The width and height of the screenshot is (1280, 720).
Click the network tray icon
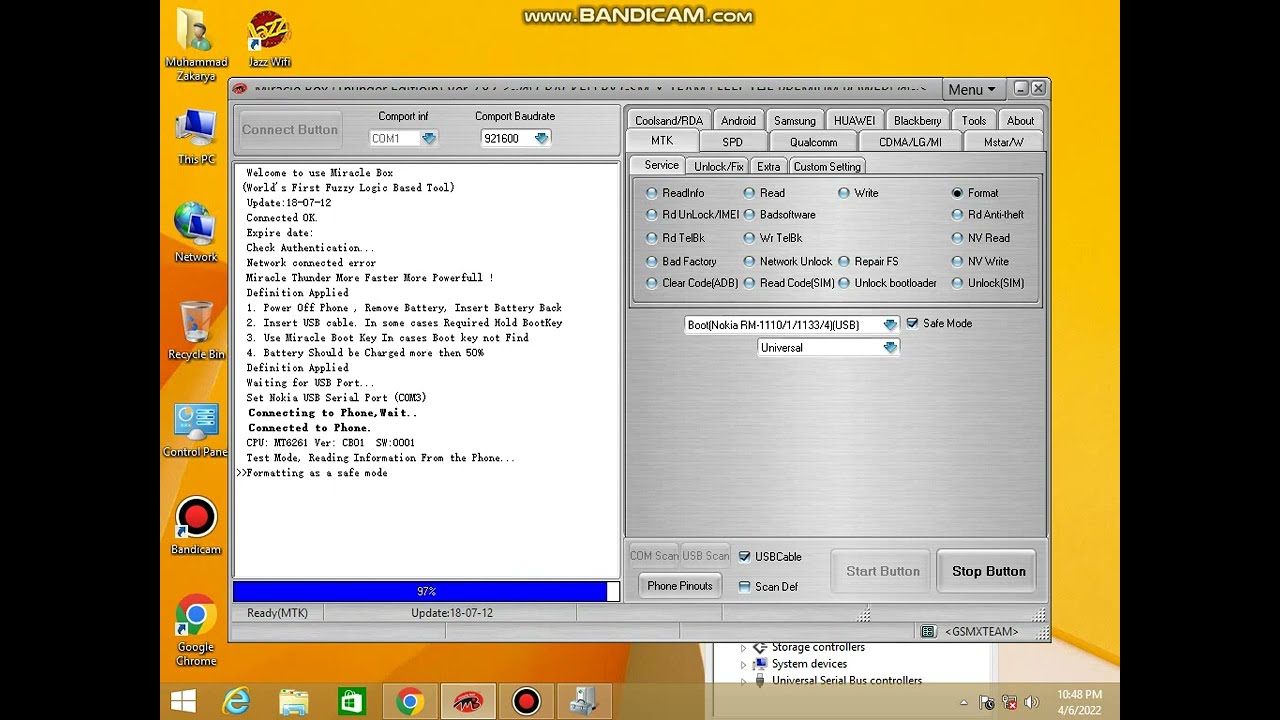pyautogui.click(x=1009, y=702)
